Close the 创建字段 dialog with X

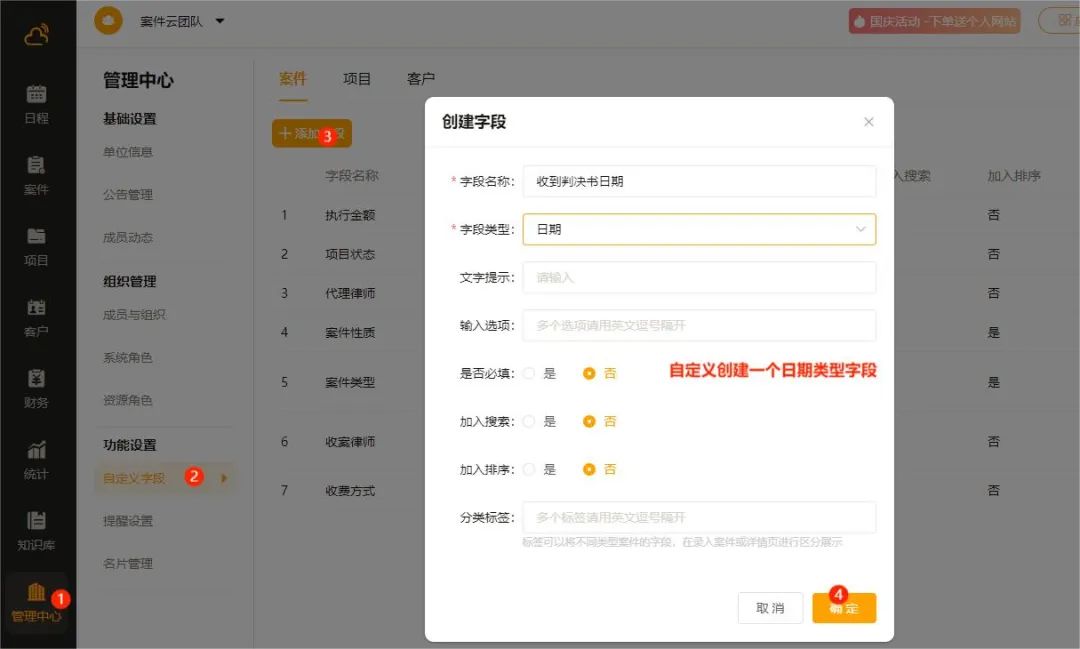(x=868, y=122)
